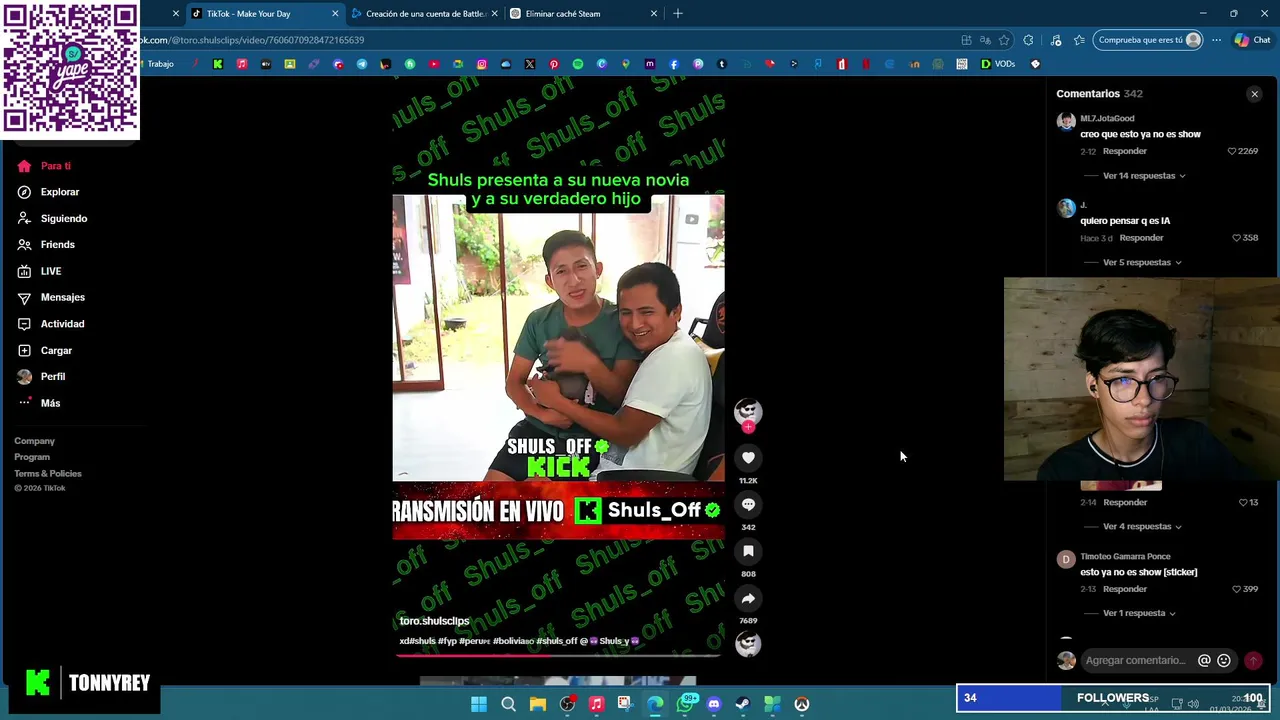Close the Comentarios panel
1280x720 pixels.
point(1254,94)
